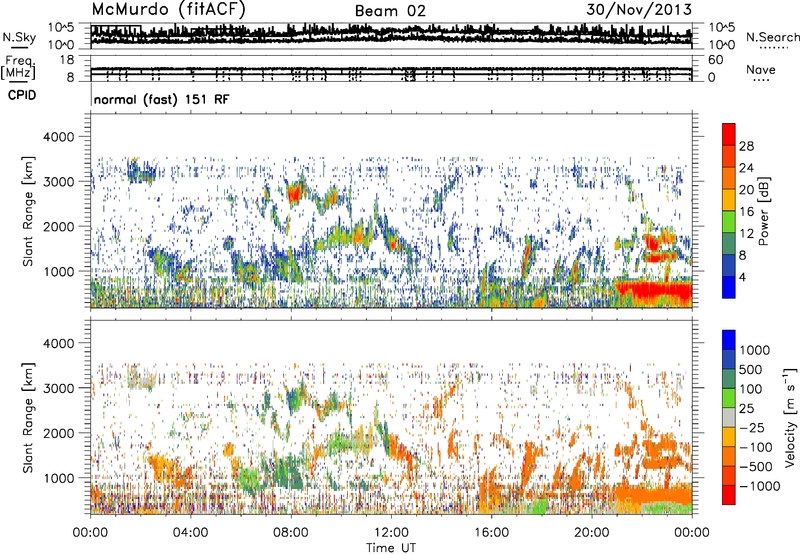Click the gray segment of the Velocity colorbar
The image size is (800, 554).
tap(729, 417)
